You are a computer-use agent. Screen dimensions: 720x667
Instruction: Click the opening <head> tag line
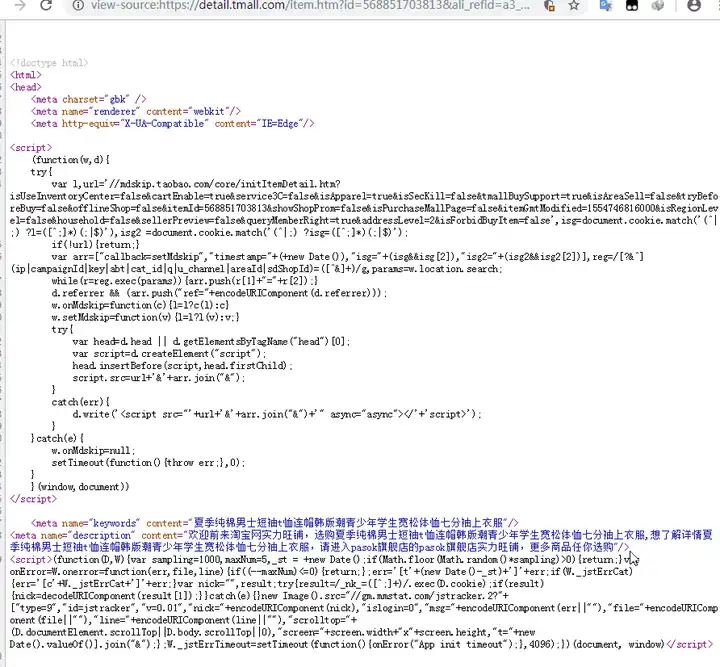point(26,87)
